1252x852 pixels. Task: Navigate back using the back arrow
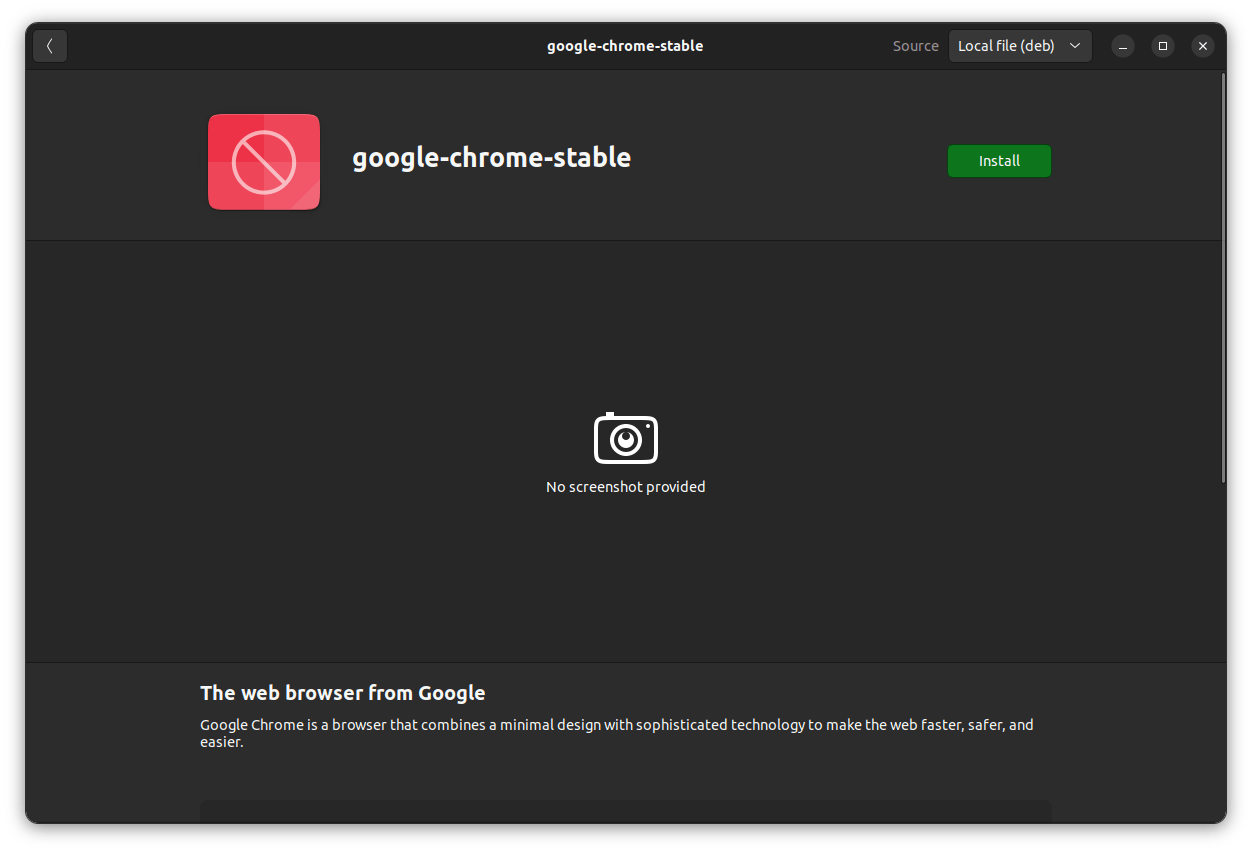pyautogui.click(x=49, y=45)
